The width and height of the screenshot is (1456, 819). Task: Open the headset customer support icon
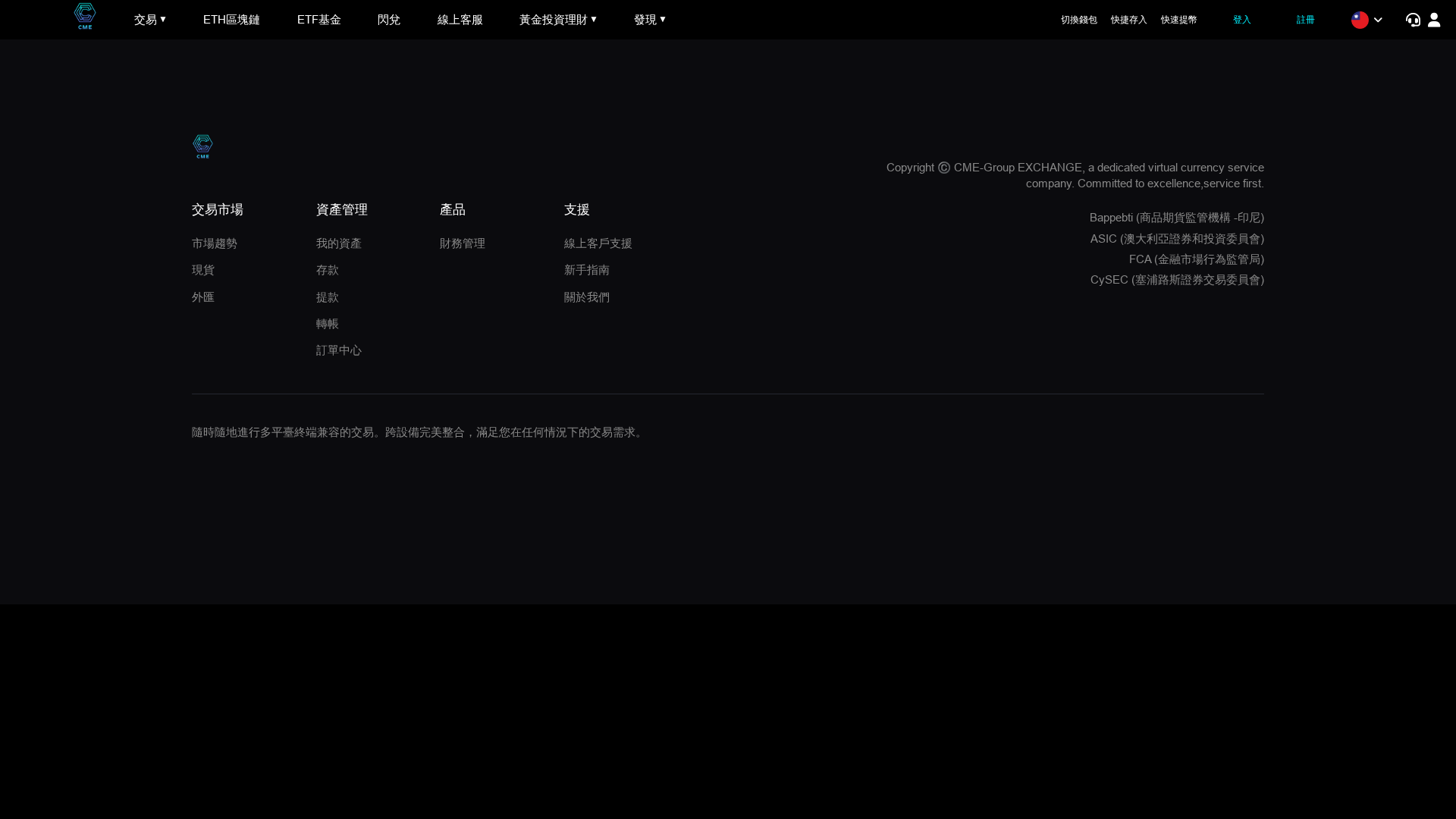point(1413,20)
